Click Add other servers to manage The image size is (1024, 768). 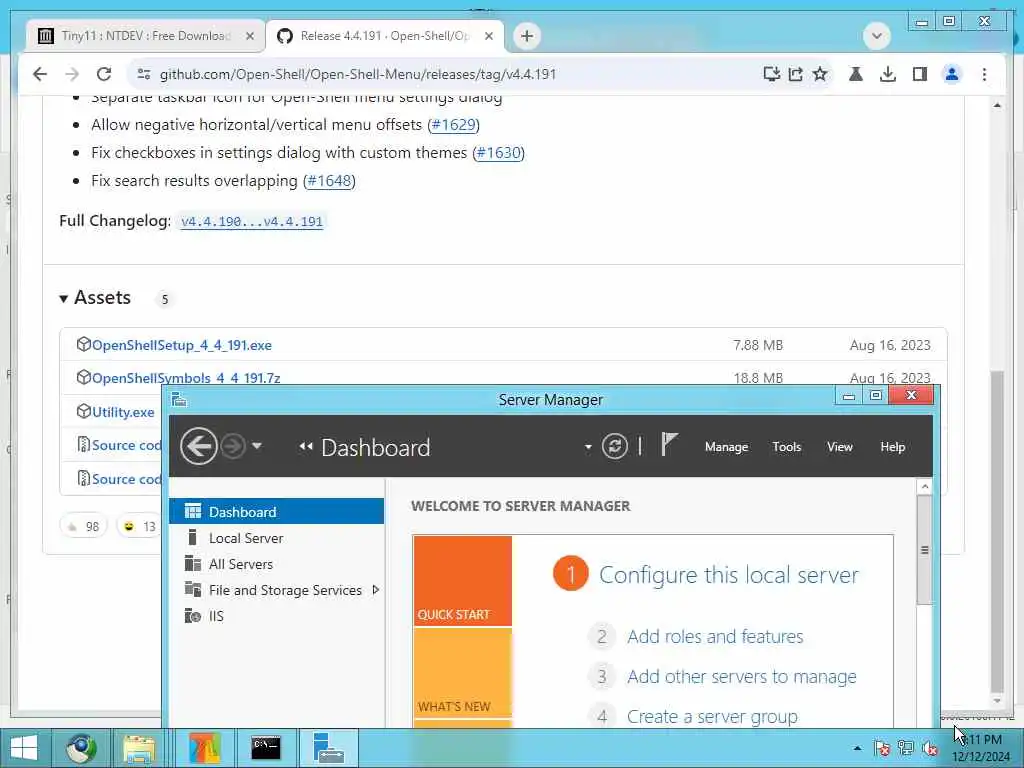pos(741,677)
